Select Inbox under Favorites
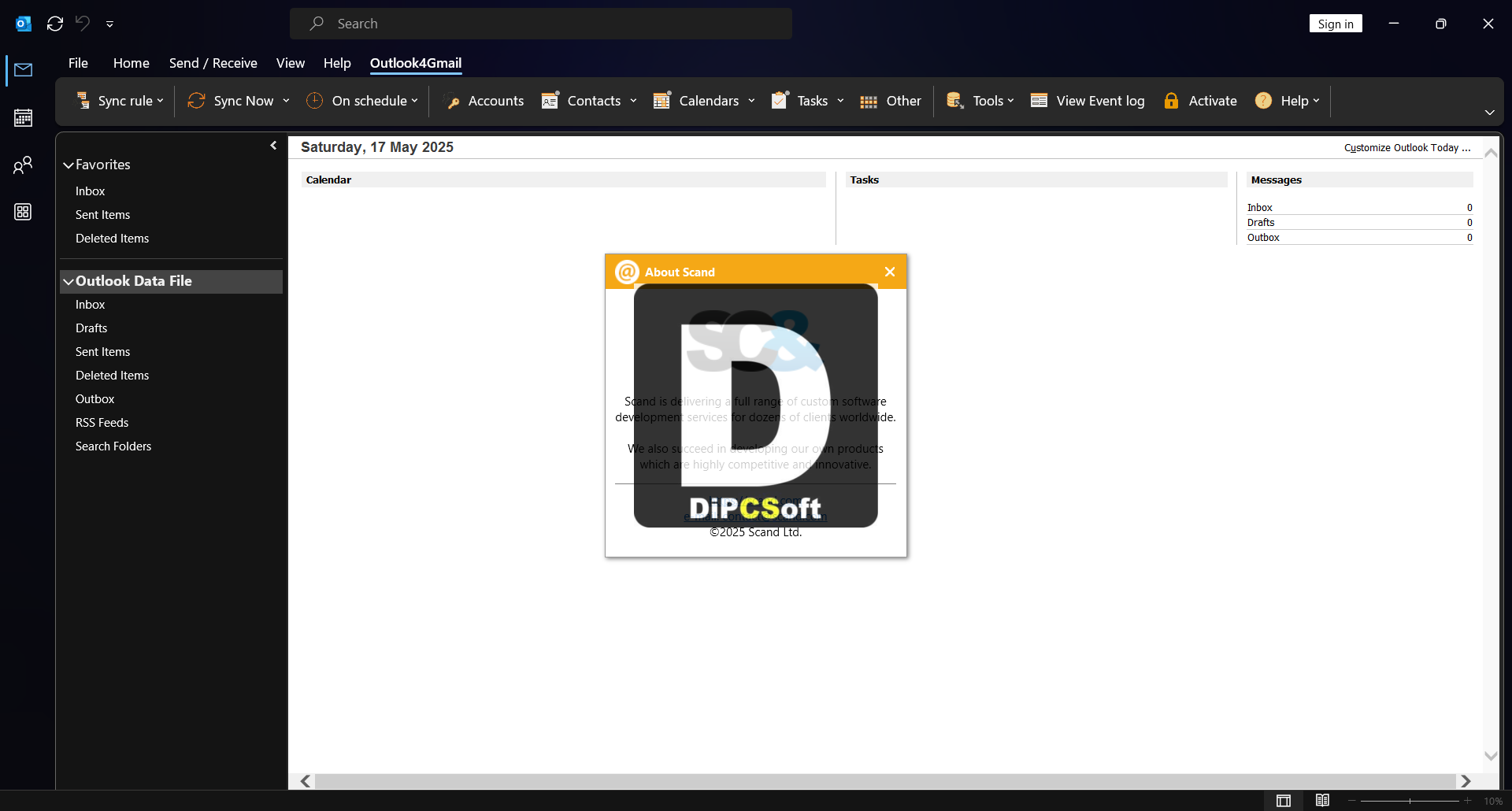 [x=90, y=191]
